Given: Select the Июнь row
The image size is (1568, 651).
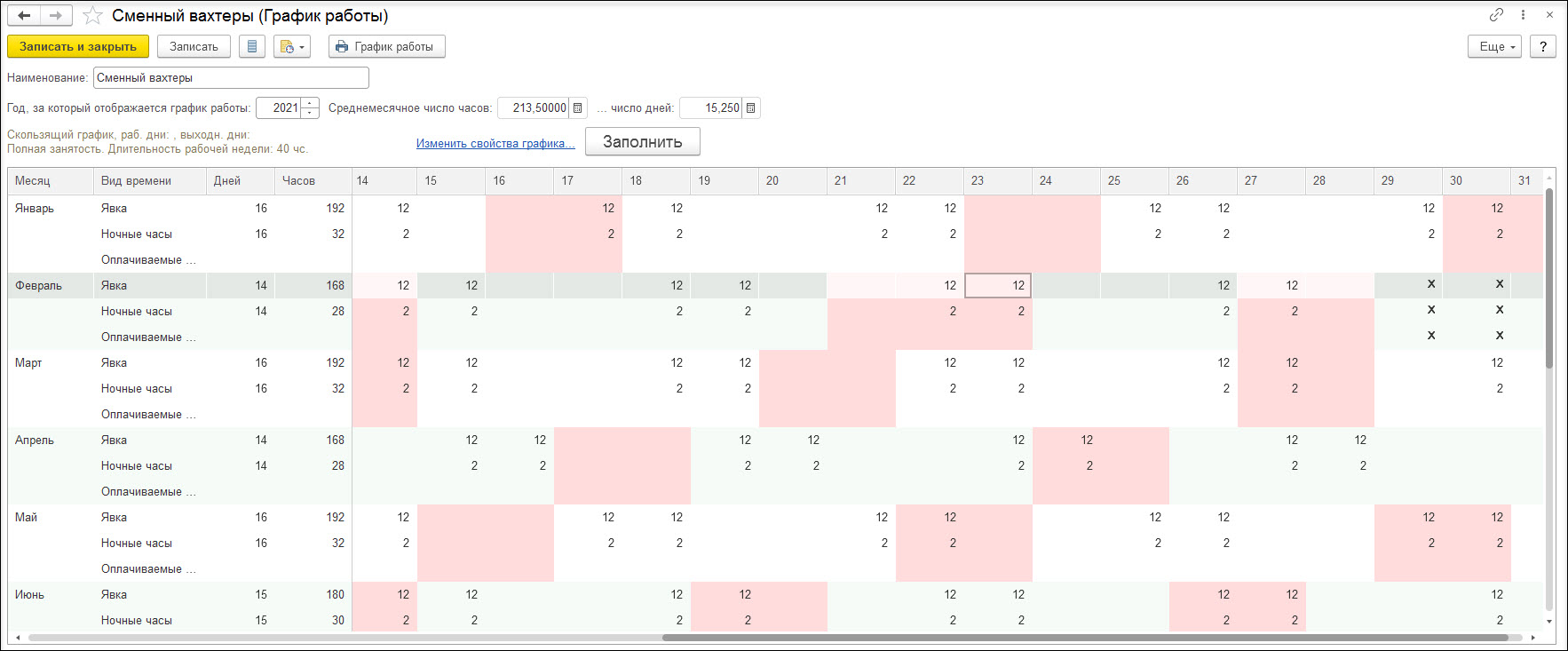Looking at the screenshot, I should pos(29,594).
